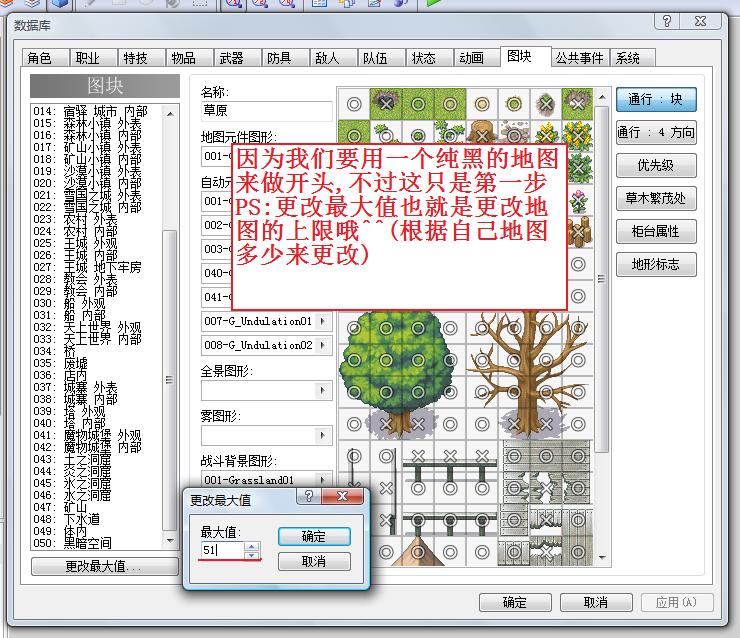Select tileset 027: 王城 地下牢房 in list
The width and height of the screenshot is (740, 638).
coord(97,267)
